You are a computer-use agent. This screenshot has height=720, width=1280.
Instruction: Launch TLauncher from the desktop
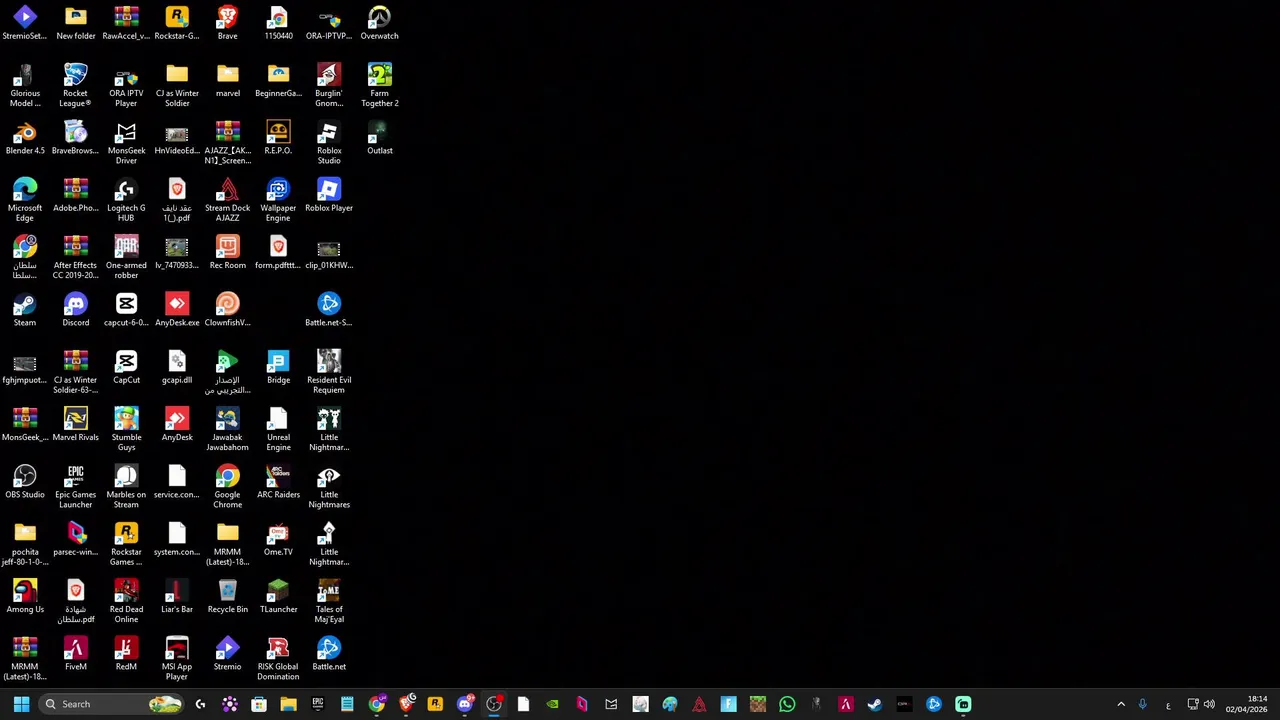278,597
